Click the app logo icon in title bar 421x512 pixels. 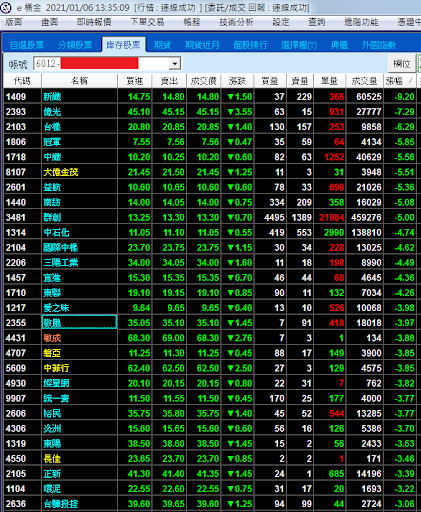[x=6, y=7]
